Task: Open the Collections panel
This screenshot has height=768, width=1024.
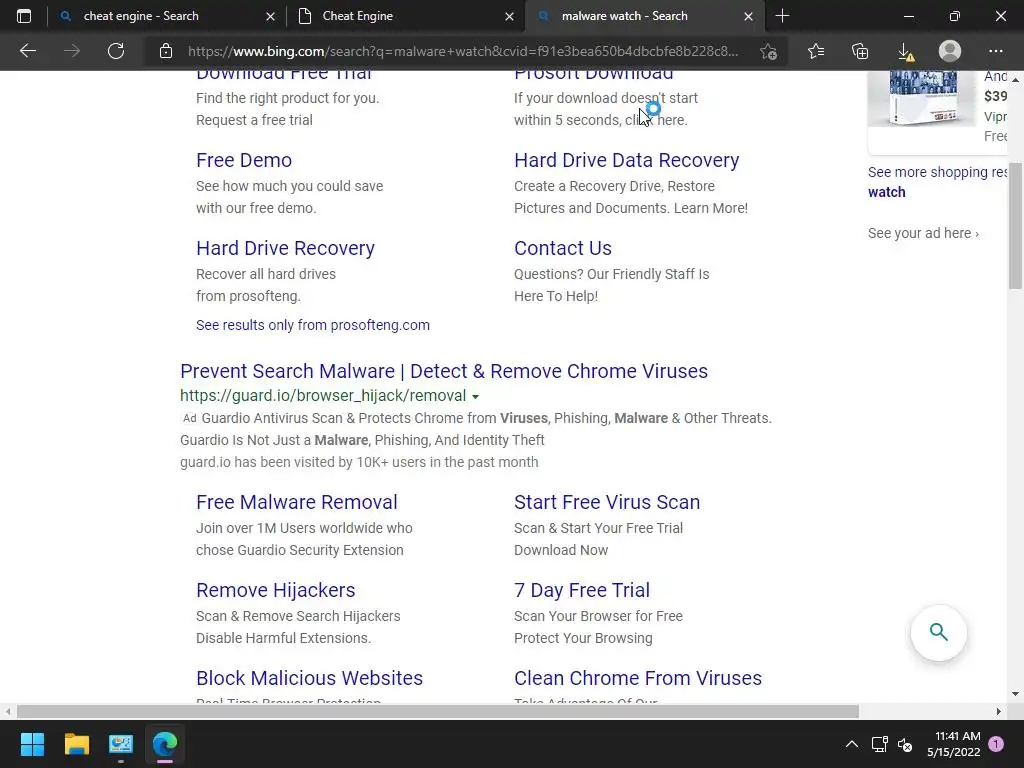Action: click(x=860, y=51)
